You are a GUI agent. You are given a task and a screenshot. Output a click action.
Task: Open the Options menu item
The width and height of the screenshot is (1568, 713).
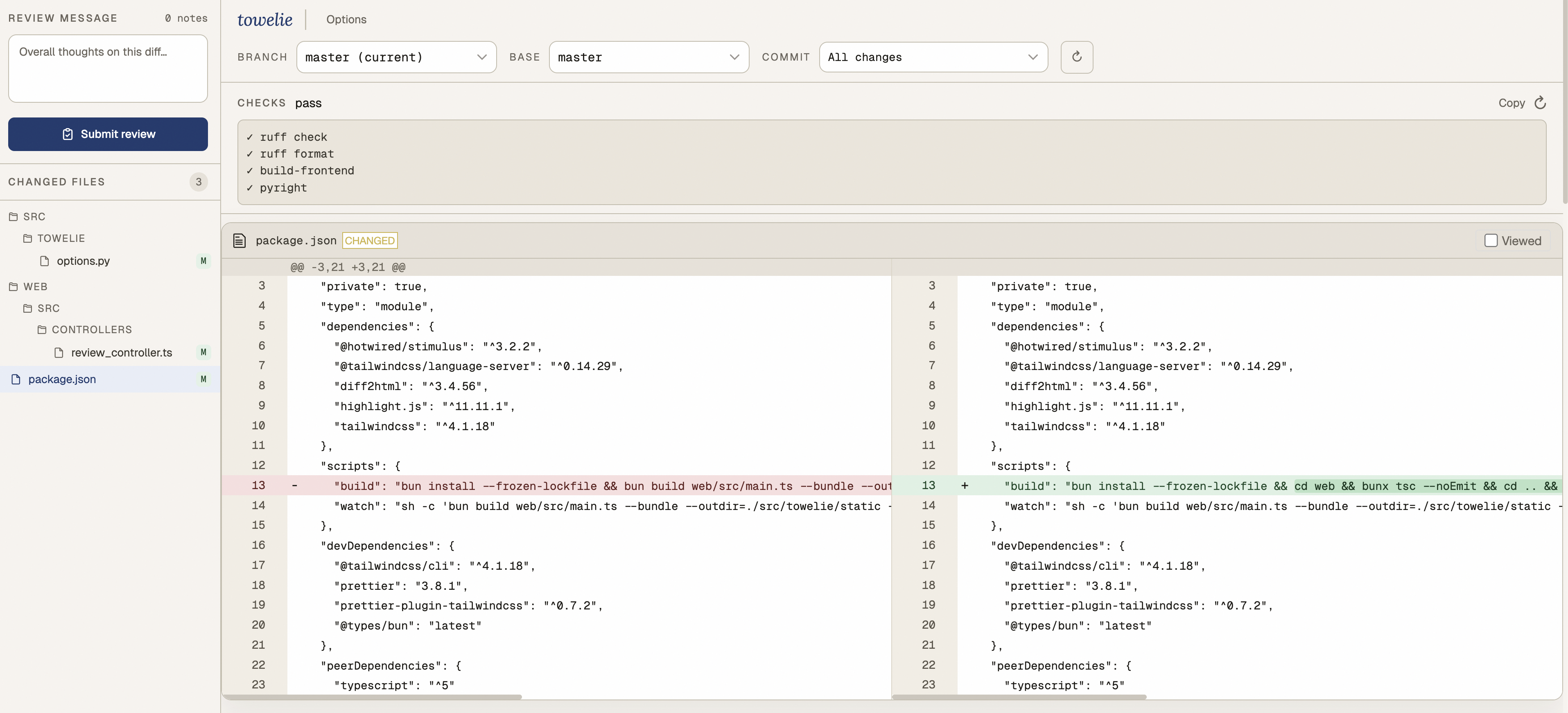click(x=346, y=20)
